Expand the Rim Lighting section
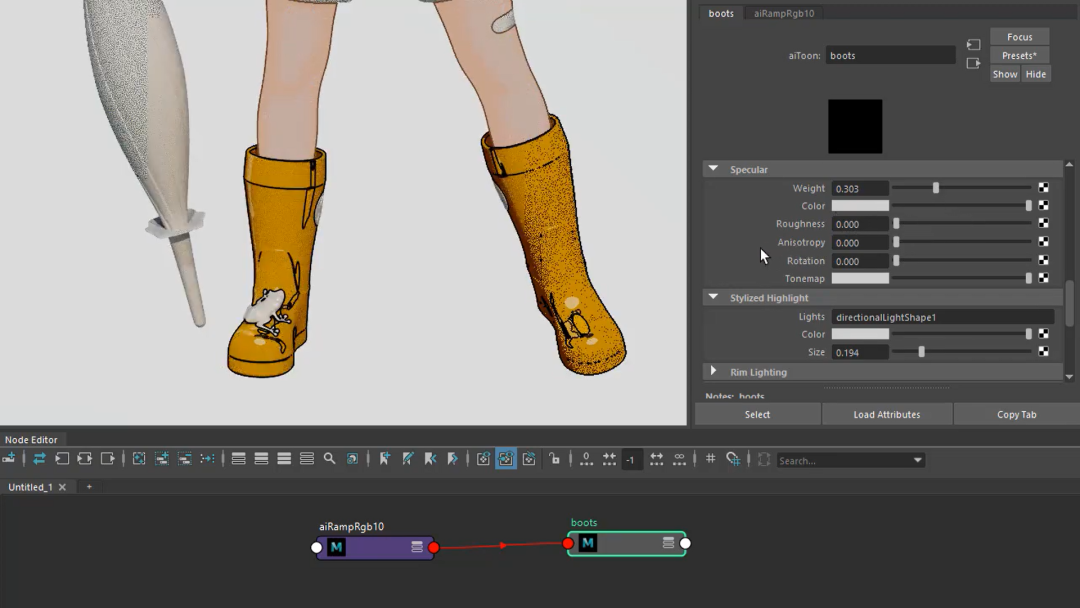This screenshot has width=1080, height=608. [x=713, y=372]
